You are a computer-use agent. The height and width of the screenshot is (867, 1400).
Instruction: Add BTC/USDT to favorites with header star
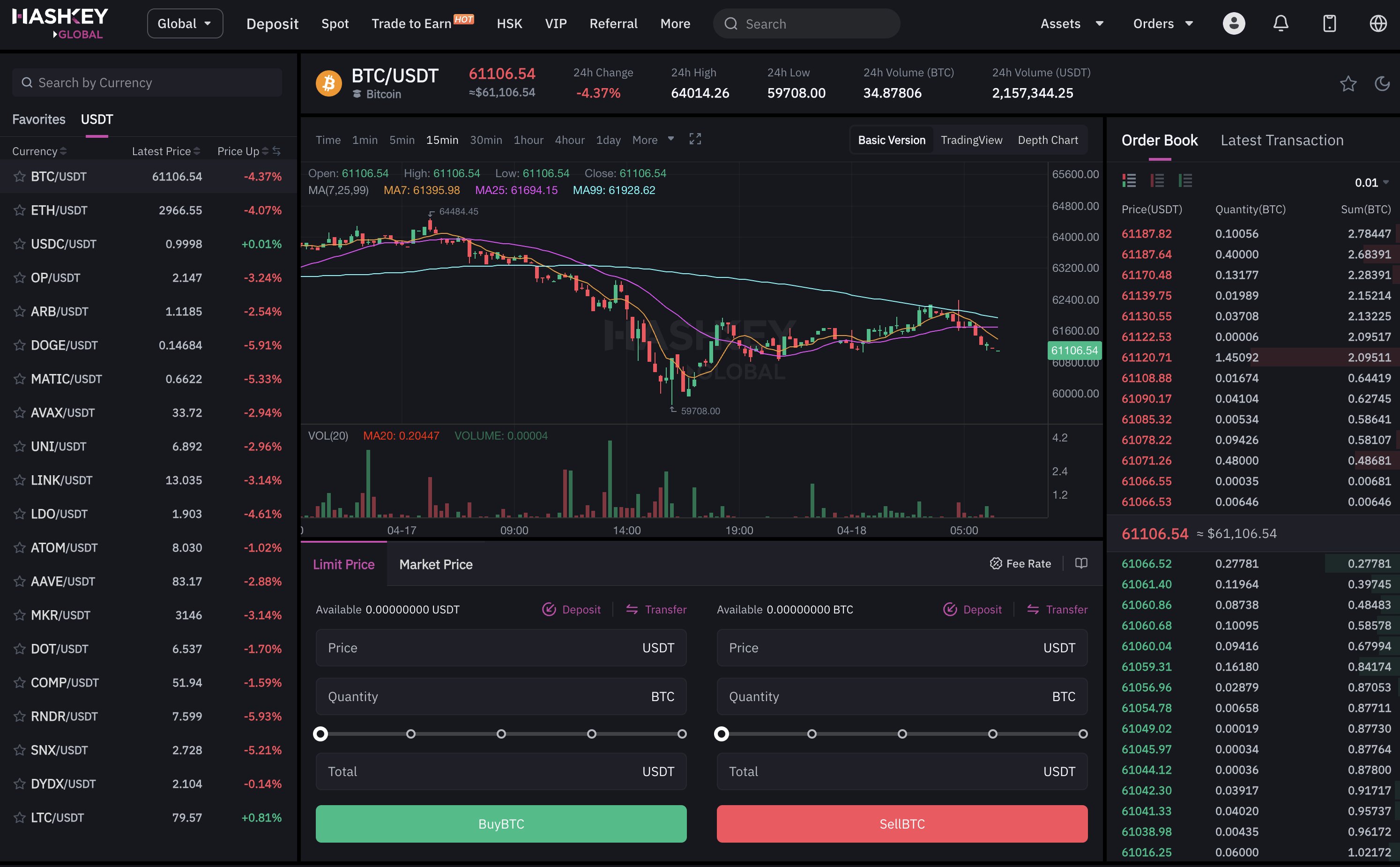point(1348,84)
